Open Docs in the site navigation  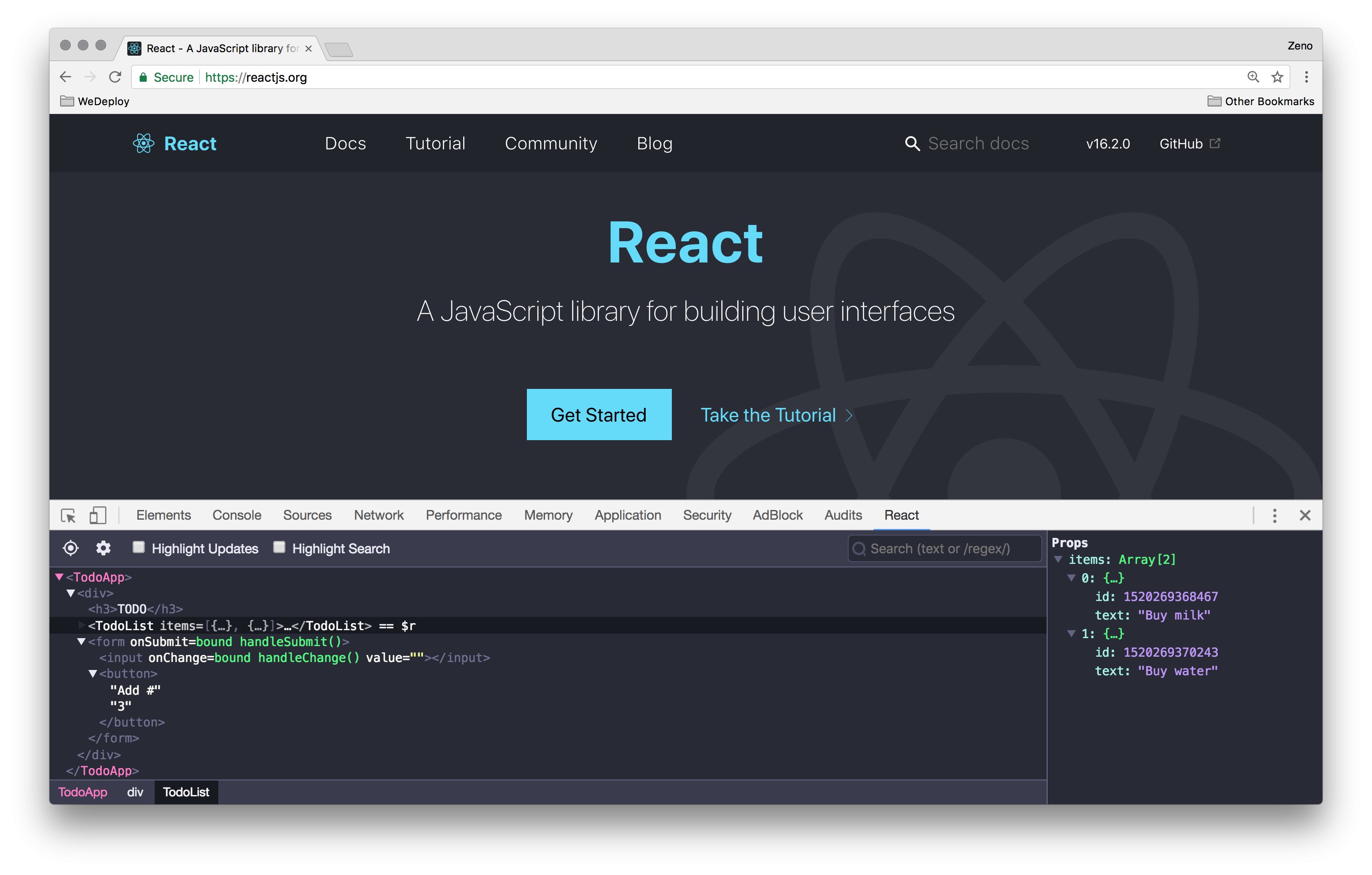(345, 144)
